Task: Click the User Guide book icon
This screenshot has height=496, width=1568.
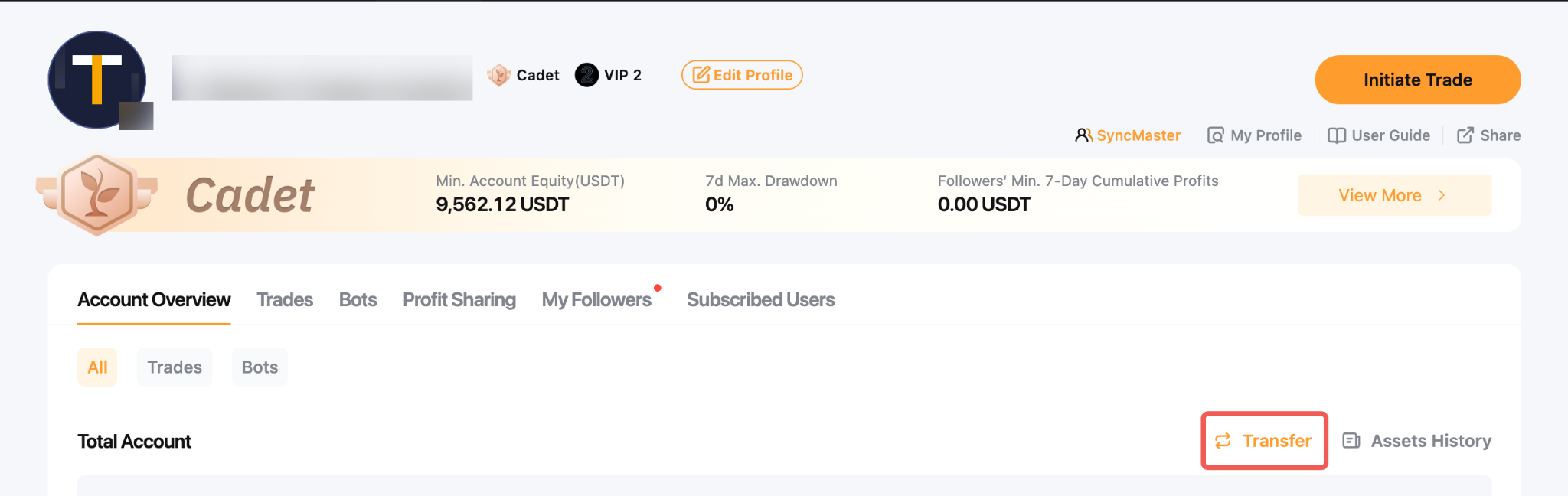Action: click(1337, 135)
